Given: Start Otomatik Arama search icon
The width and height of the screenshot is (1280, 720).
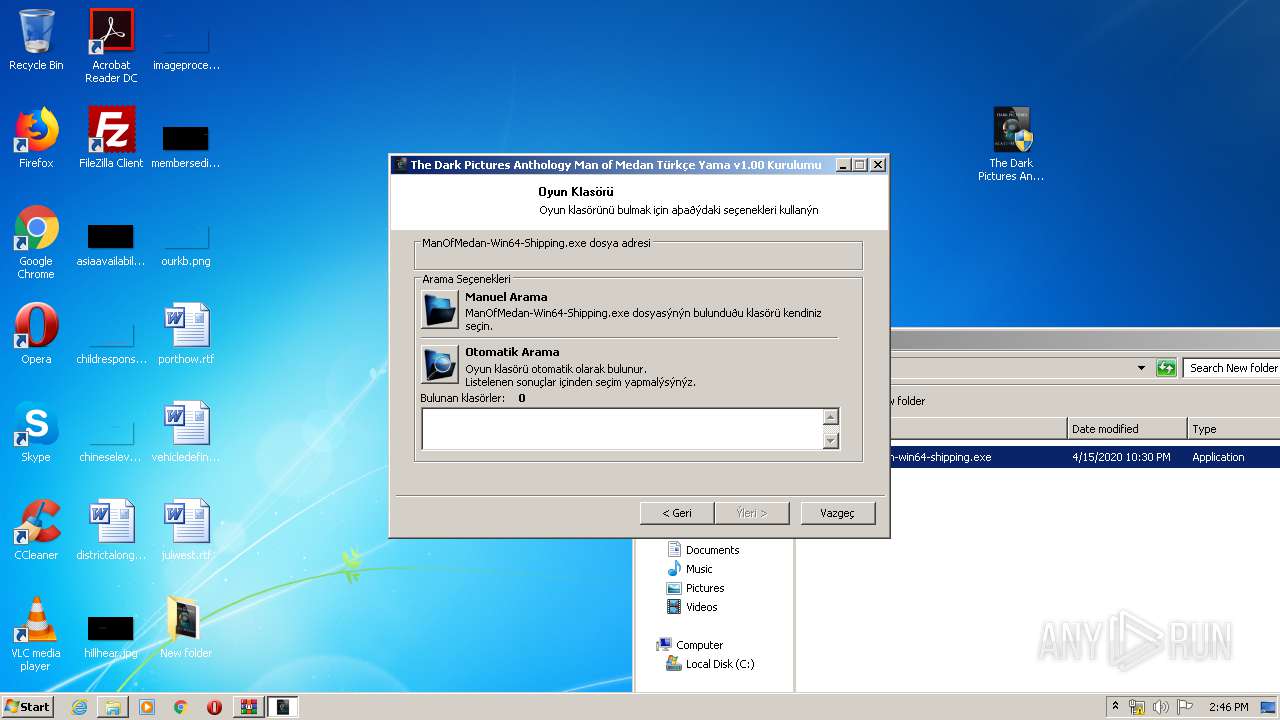Looking at the screenshot, I should tap(440, 364).
